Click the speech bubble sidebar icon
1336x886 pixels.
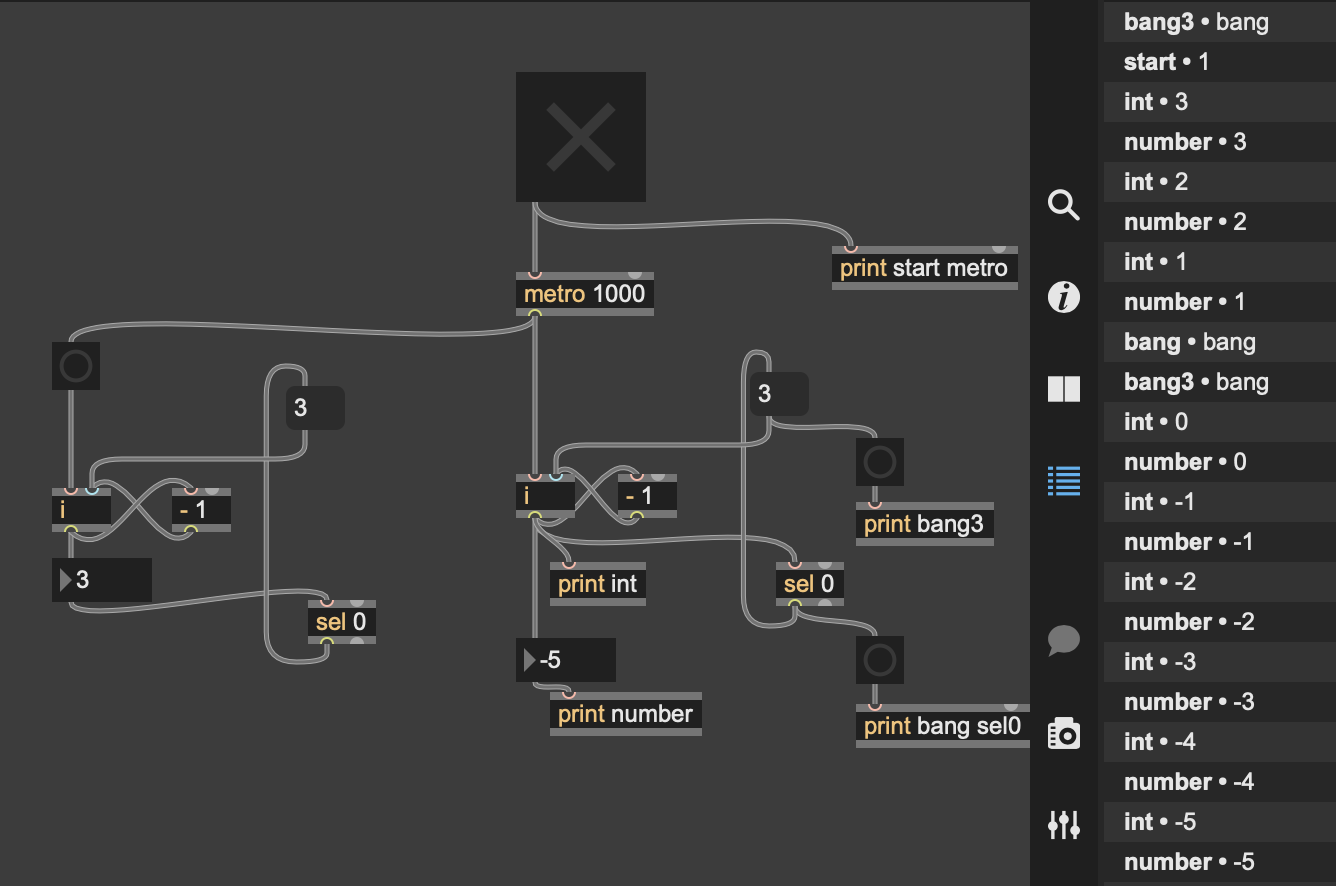pyautogui.click(x=1063, y=640)
